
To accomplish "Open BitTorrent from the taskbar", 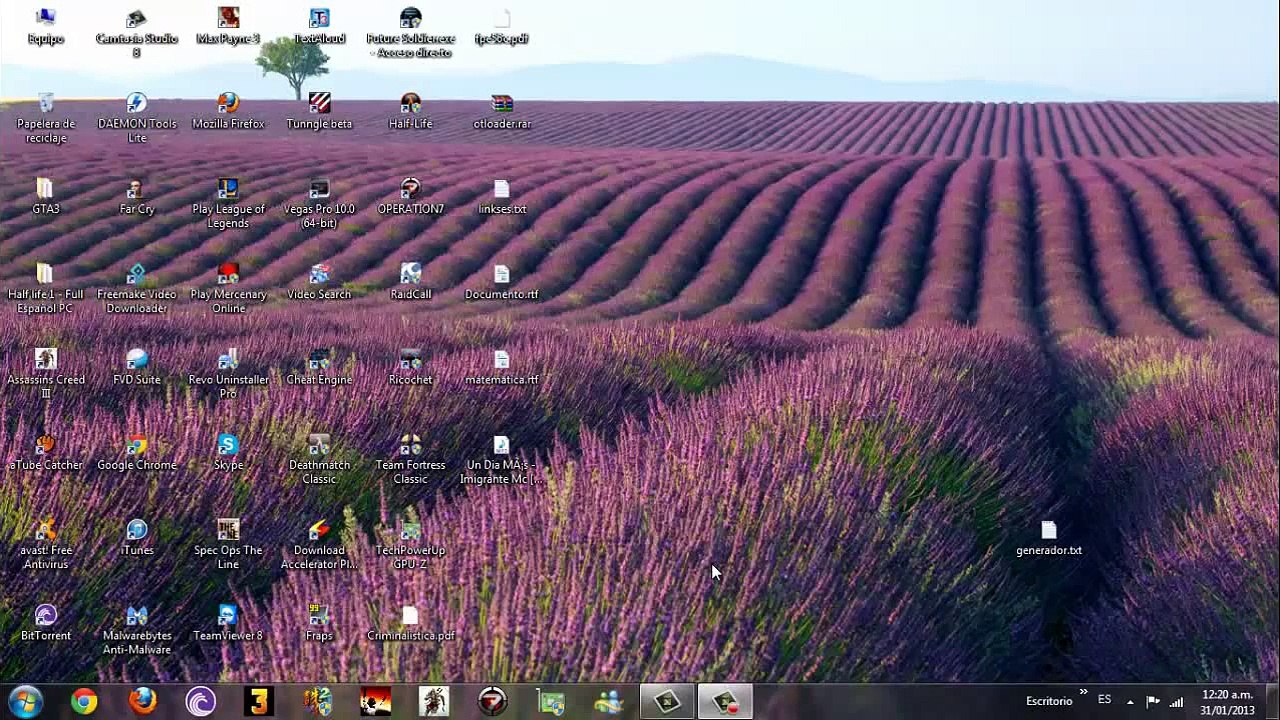I will click(x=200, y=701).
